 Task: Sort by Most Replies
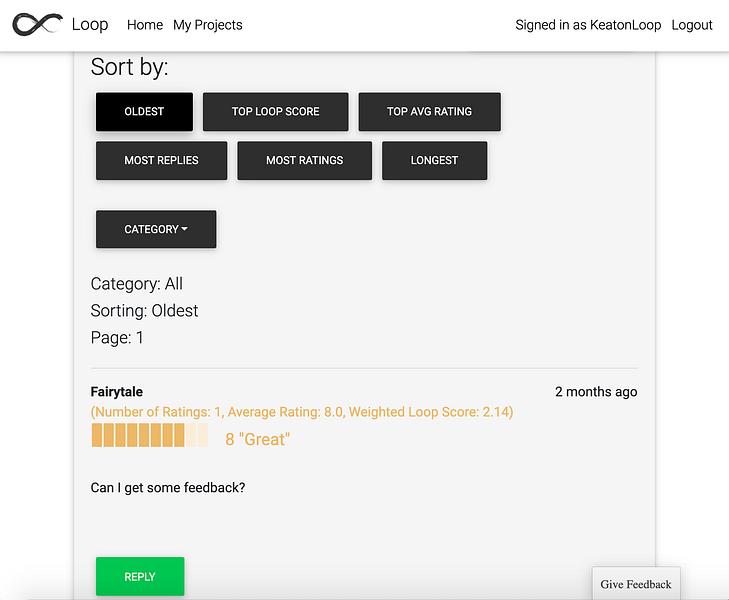[161, 160]
